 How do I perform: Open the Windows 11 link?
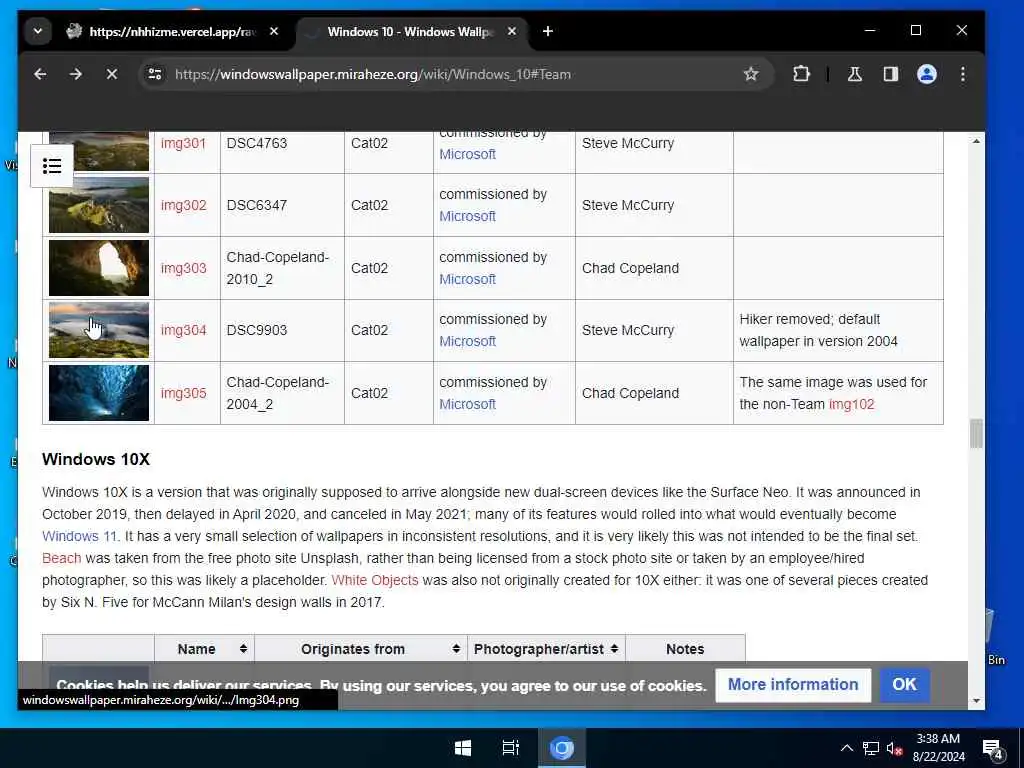79,536
